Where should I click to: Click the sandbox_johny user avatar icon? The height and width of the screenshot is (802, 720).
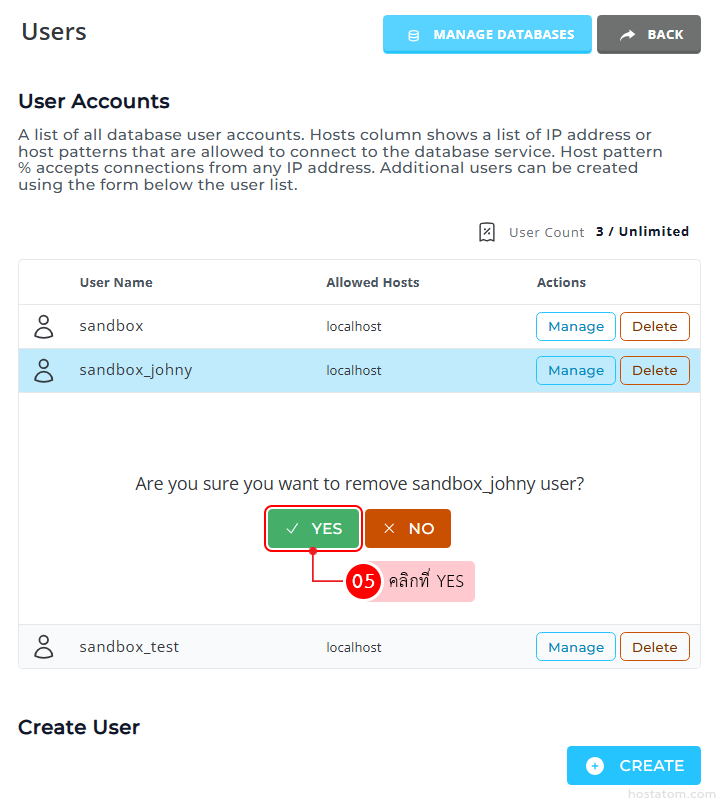pyautogui.click(x=43, y=370)
